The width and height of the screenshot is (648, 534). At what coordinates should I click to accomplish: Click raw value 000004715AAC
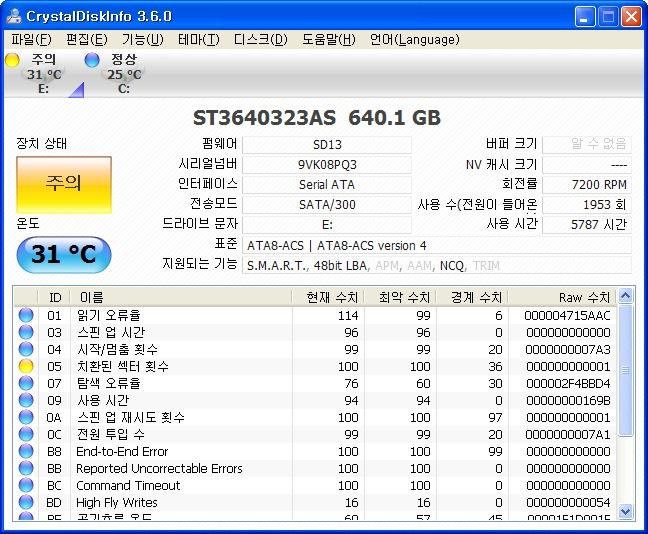tap(567, 316)
